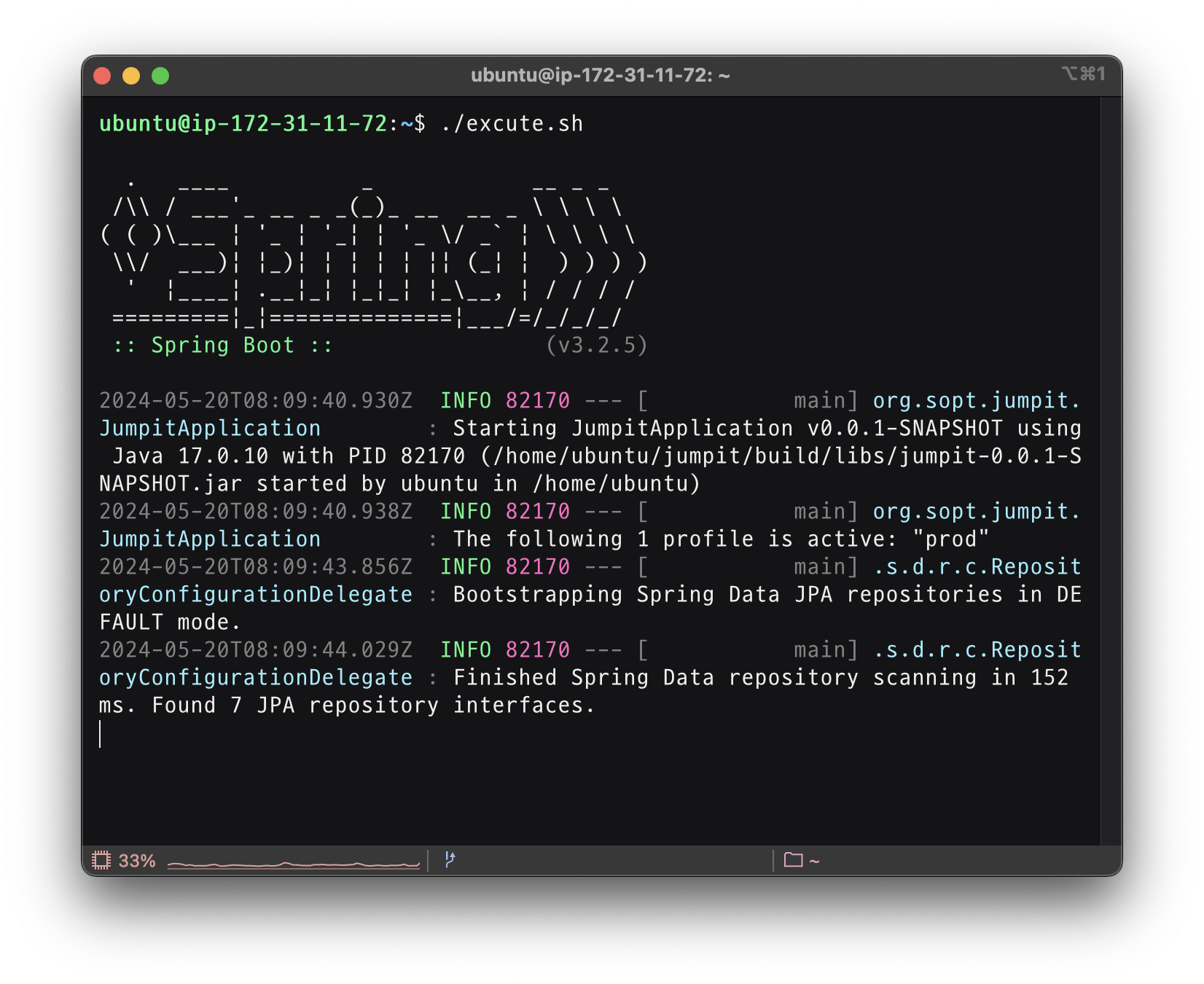This screenshot has width=1204, height=984.
Task: Click the ⌥⌘1 shortcut indicator in title bar
Action: tap(1084, 74)
